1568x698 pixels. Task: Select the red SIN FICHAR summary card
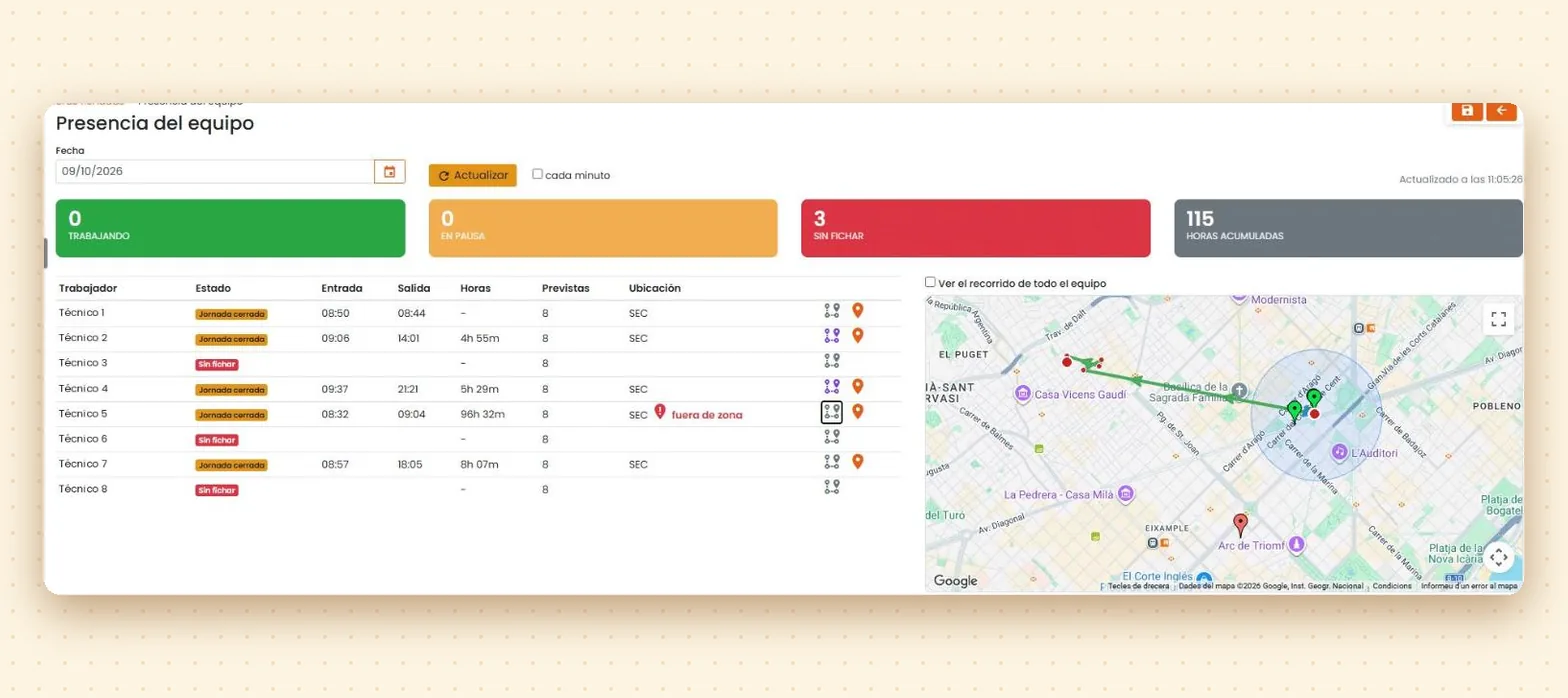(976, 228)
